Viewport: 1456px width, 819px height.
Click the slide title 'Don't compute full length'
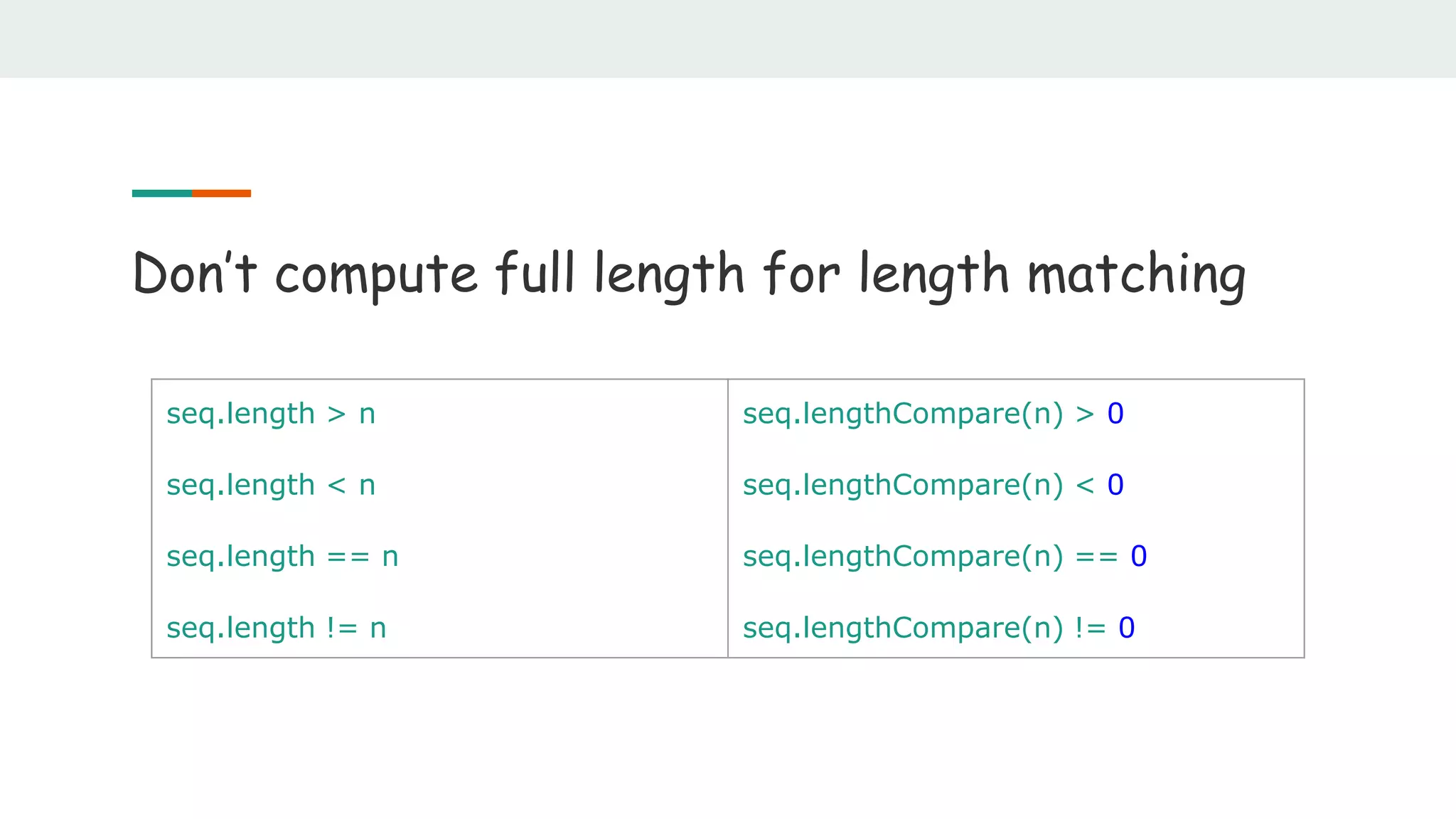(x=689, y=274)
